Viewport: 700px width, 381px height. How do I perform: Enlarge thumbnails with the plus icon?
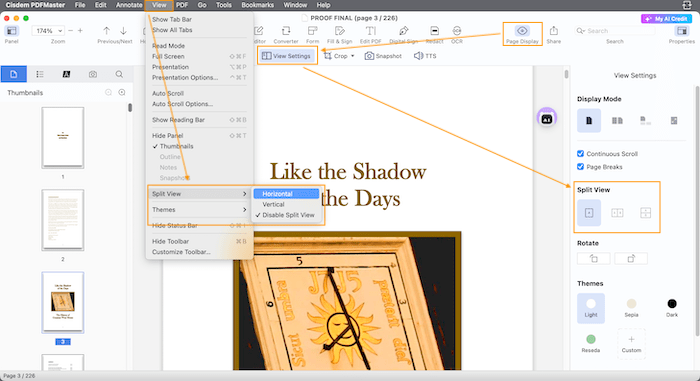tap(122, 92)
